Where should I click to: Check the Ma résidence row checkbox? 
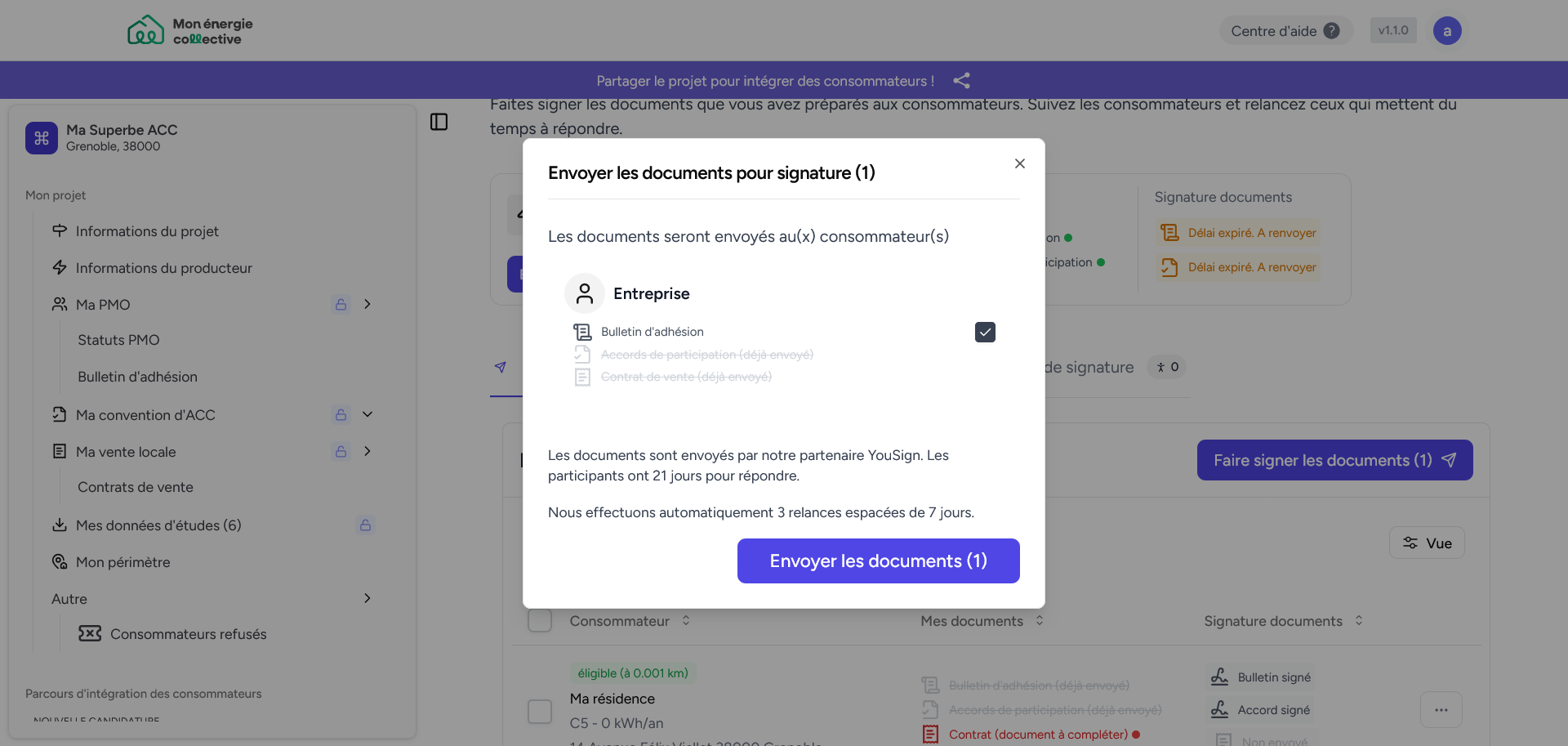tap(540, 711)
